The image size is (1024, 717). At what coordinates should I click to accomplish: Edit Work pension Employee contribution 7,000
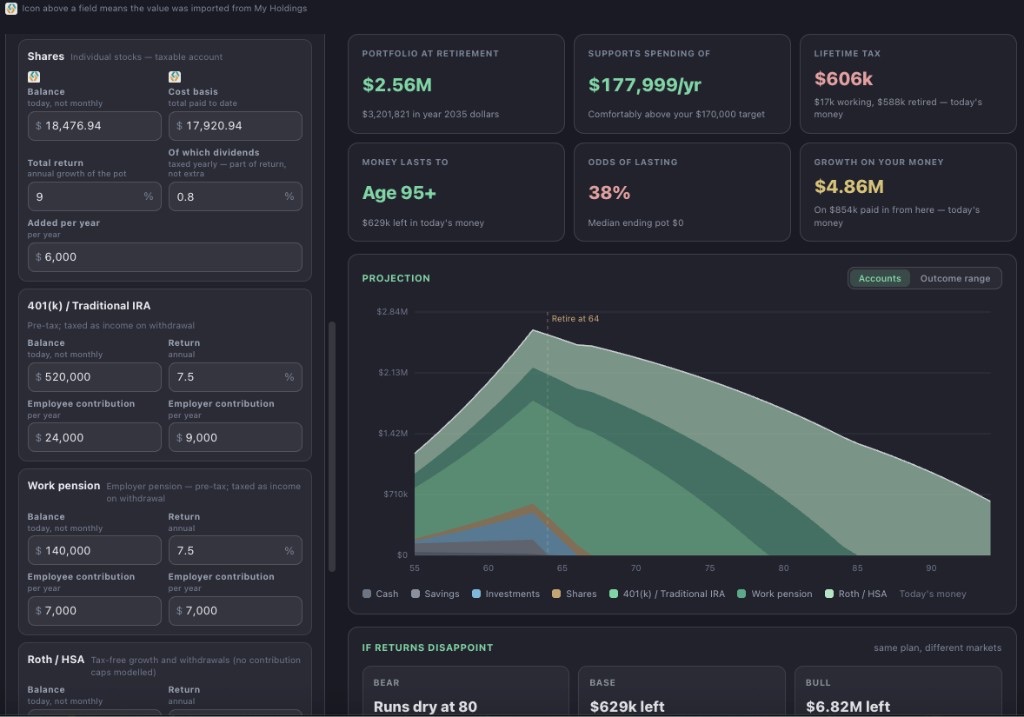[95, 611]
